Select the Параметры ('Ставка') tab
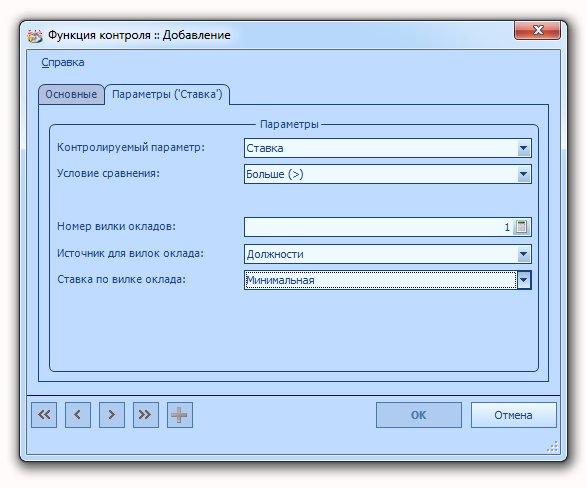 coord(167,94)
